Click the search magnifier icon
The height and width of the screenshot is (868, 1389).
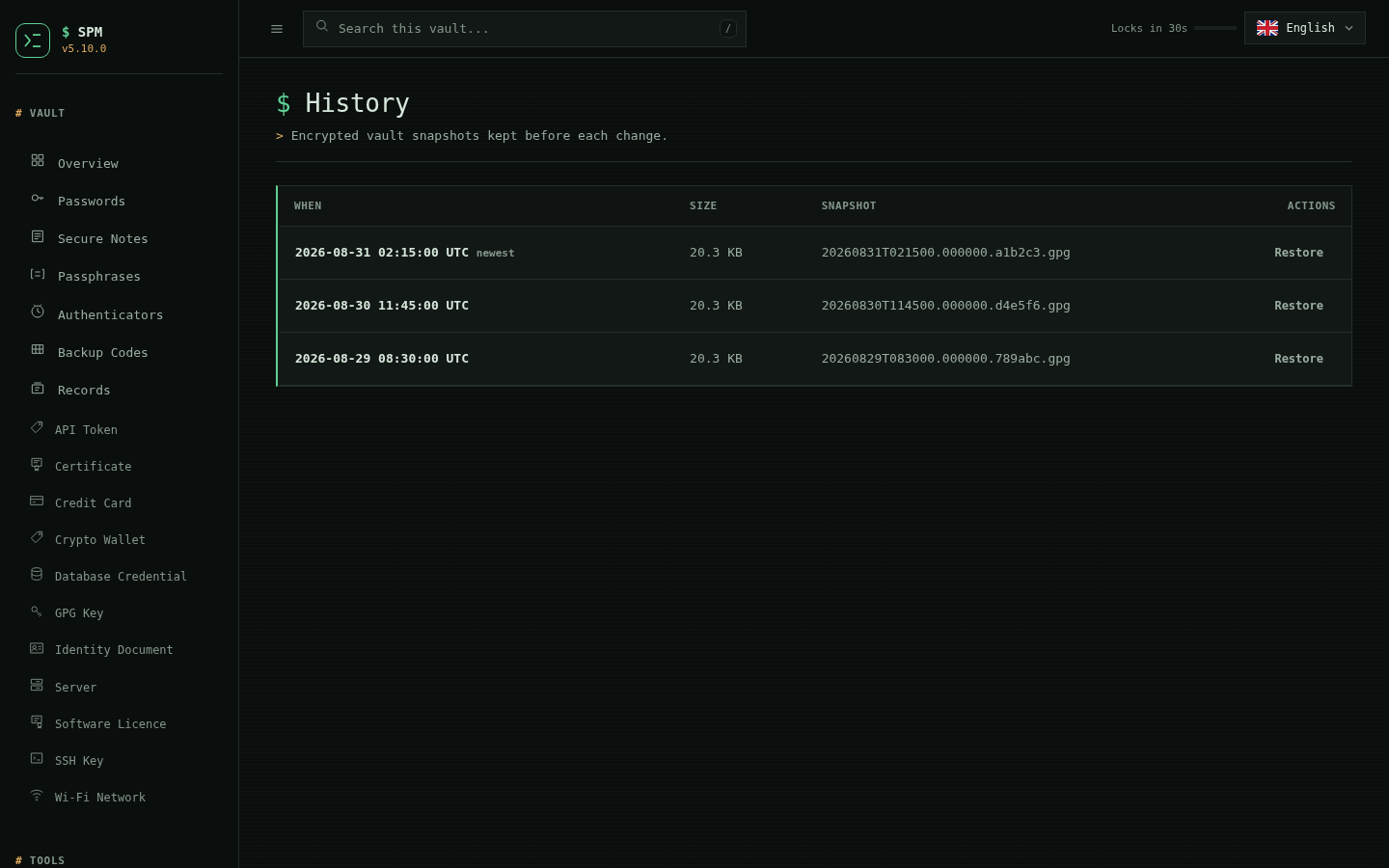coord(322,27)
